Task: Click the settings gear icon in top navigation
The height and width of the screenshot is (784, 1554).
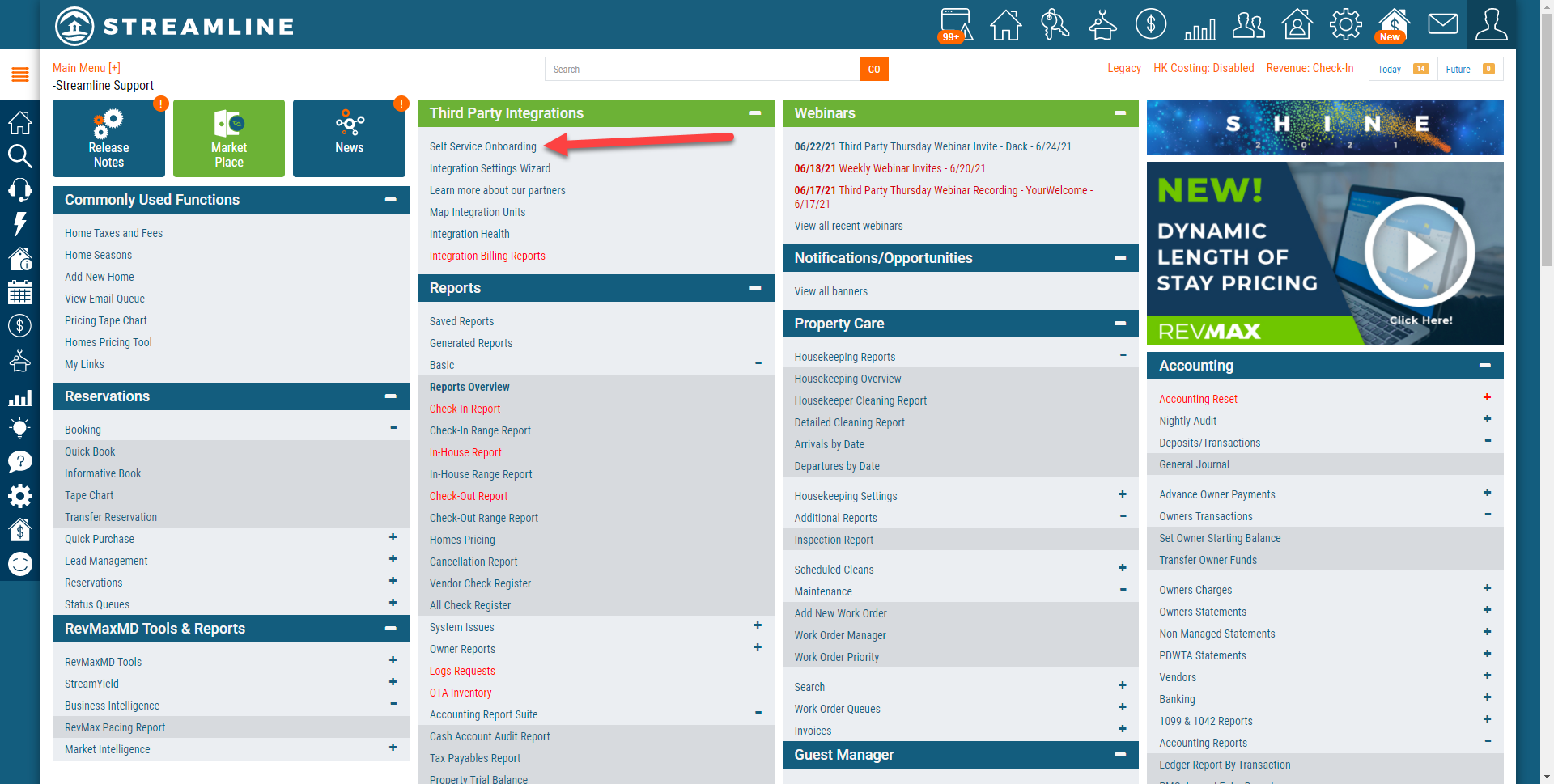Action: [1345, 24]
